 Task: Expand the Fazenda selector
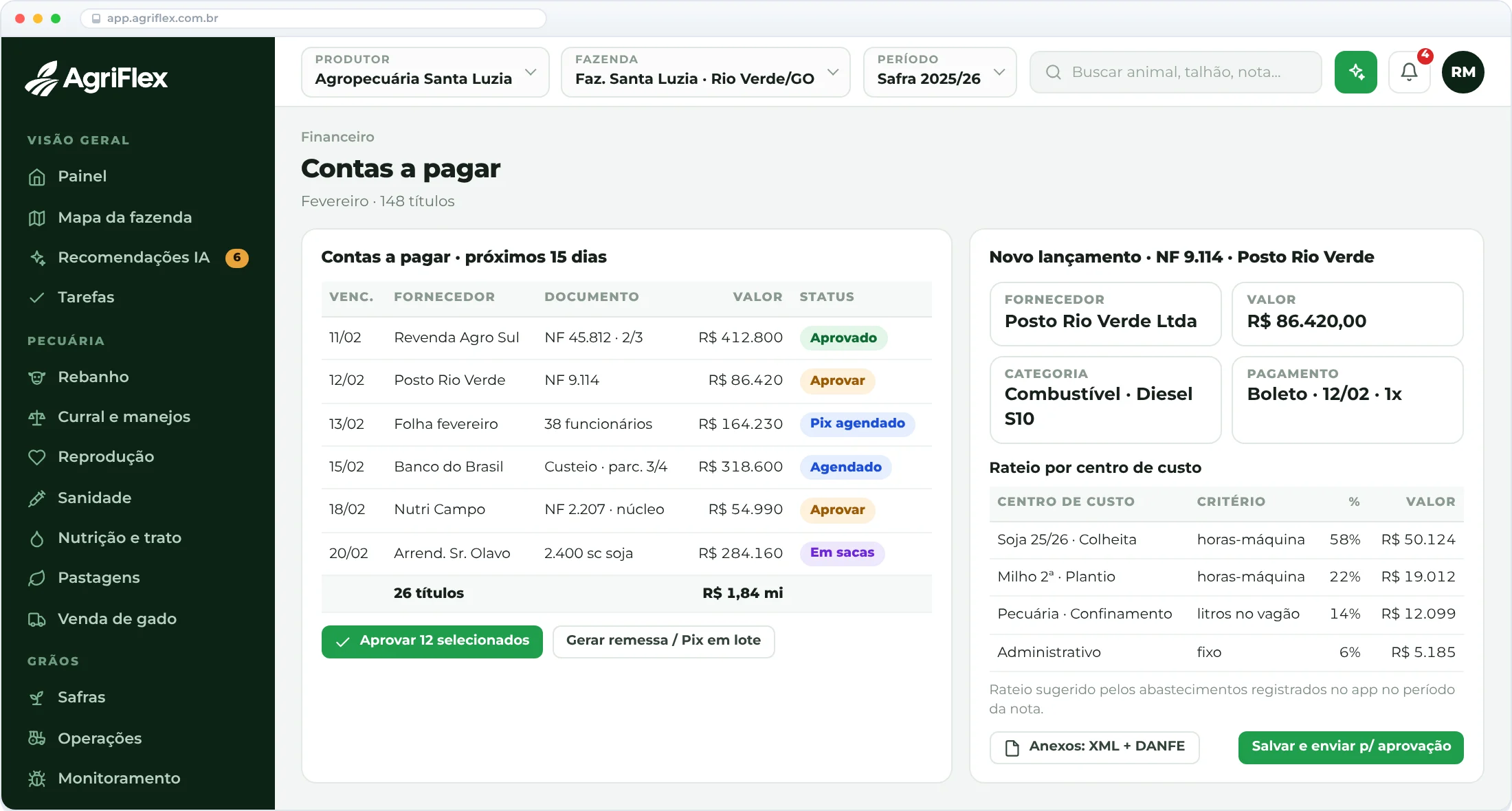click(x=705, y=72)
